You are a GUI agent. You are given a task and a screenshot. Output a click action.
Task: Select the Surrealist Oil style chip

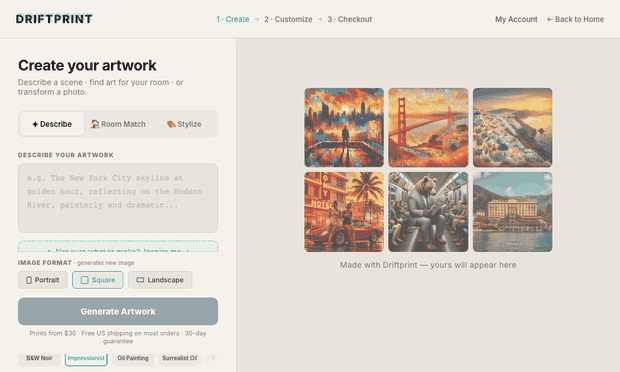(180, 358)
